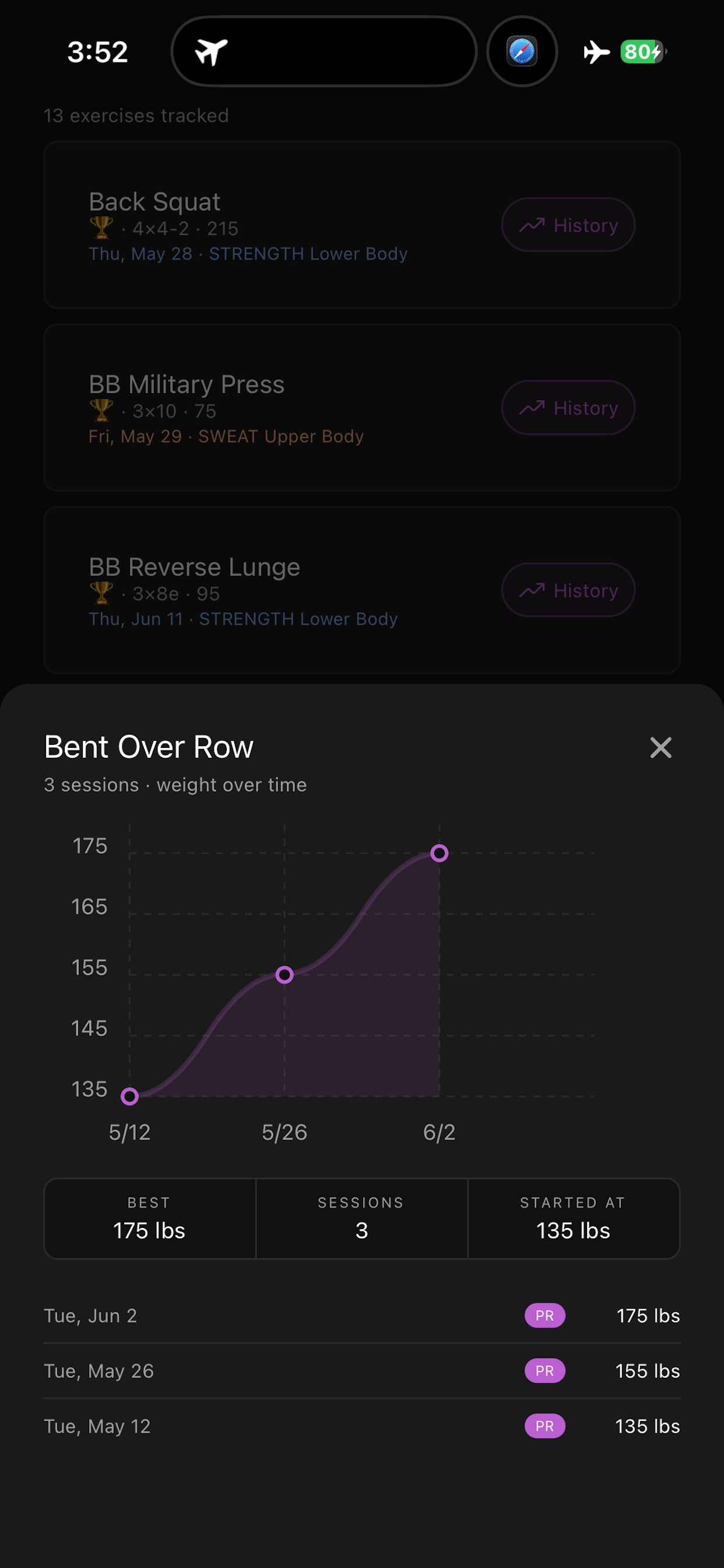Tap the airplane icon in Dynamic Island

(210, 52)
